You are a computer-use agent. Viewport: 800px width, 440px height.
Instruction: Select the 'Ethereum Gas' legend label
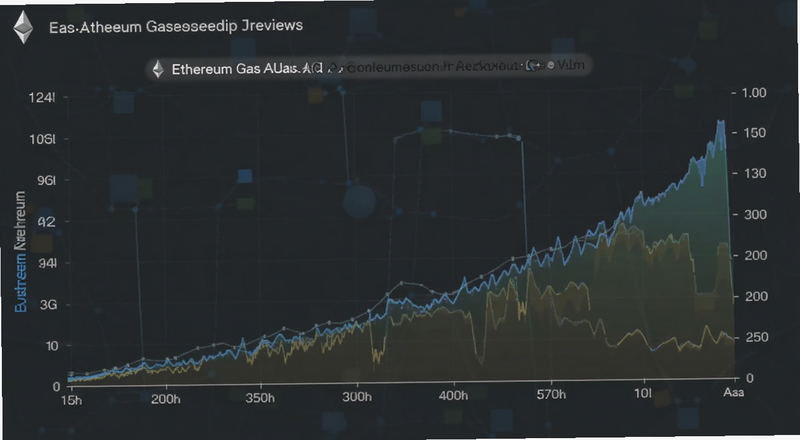pyautogui.click(x=216, y=69)
